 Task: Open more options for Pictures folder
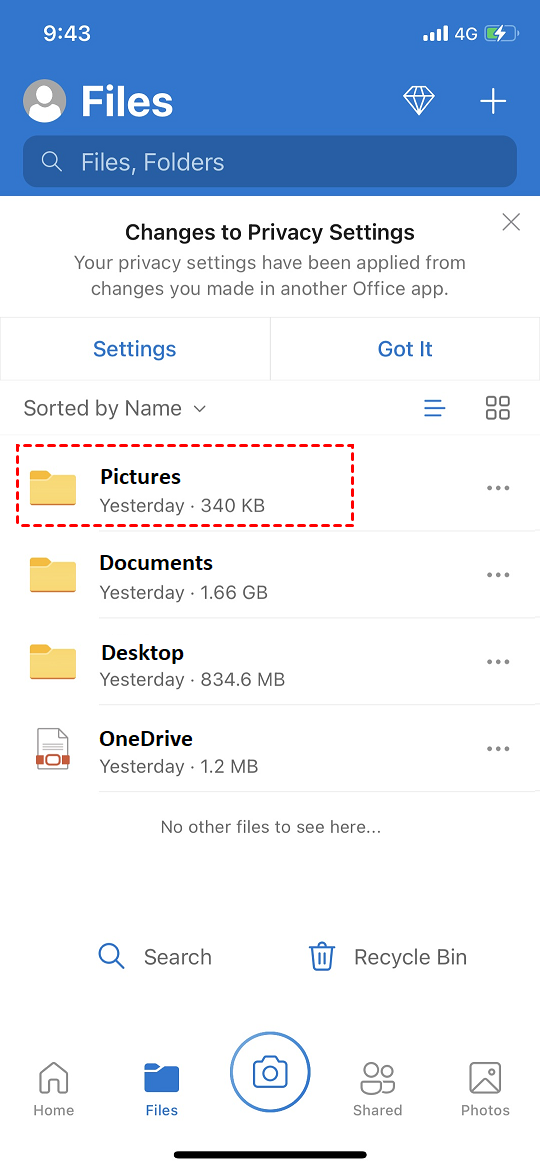(x=497, y=488)
